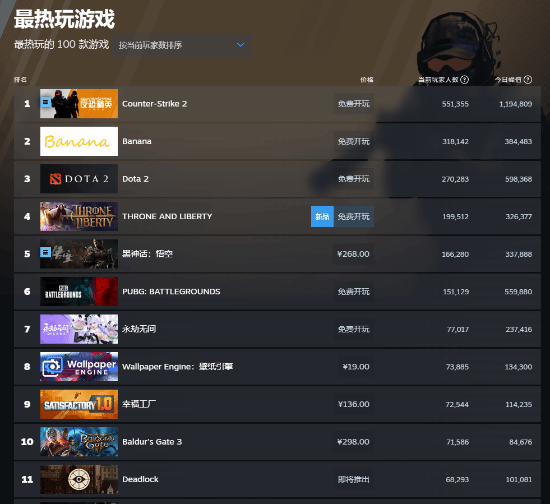This screenshot has width=550, height=504.
Task: Click the Baldur's Gate 3 title link
Action: pyautogui.click(x=152, y=442)
